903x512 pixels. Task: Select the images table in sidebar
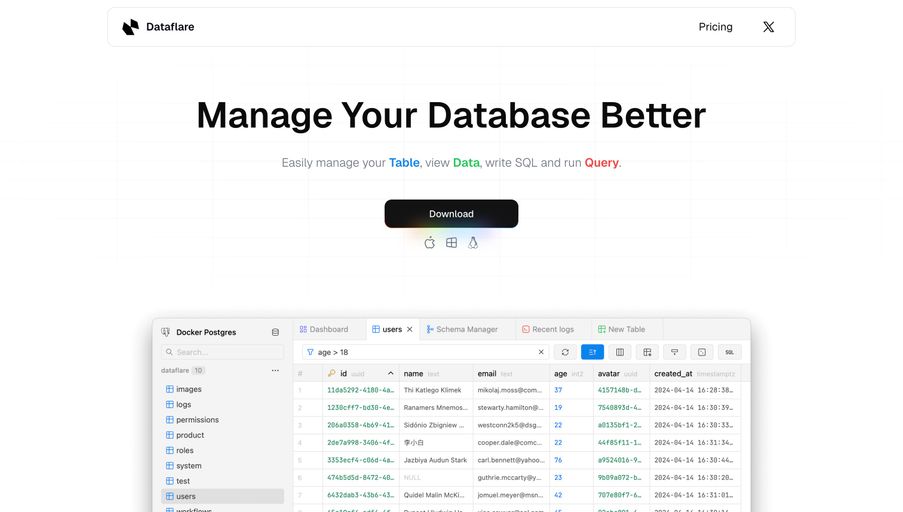coord(222,389)
